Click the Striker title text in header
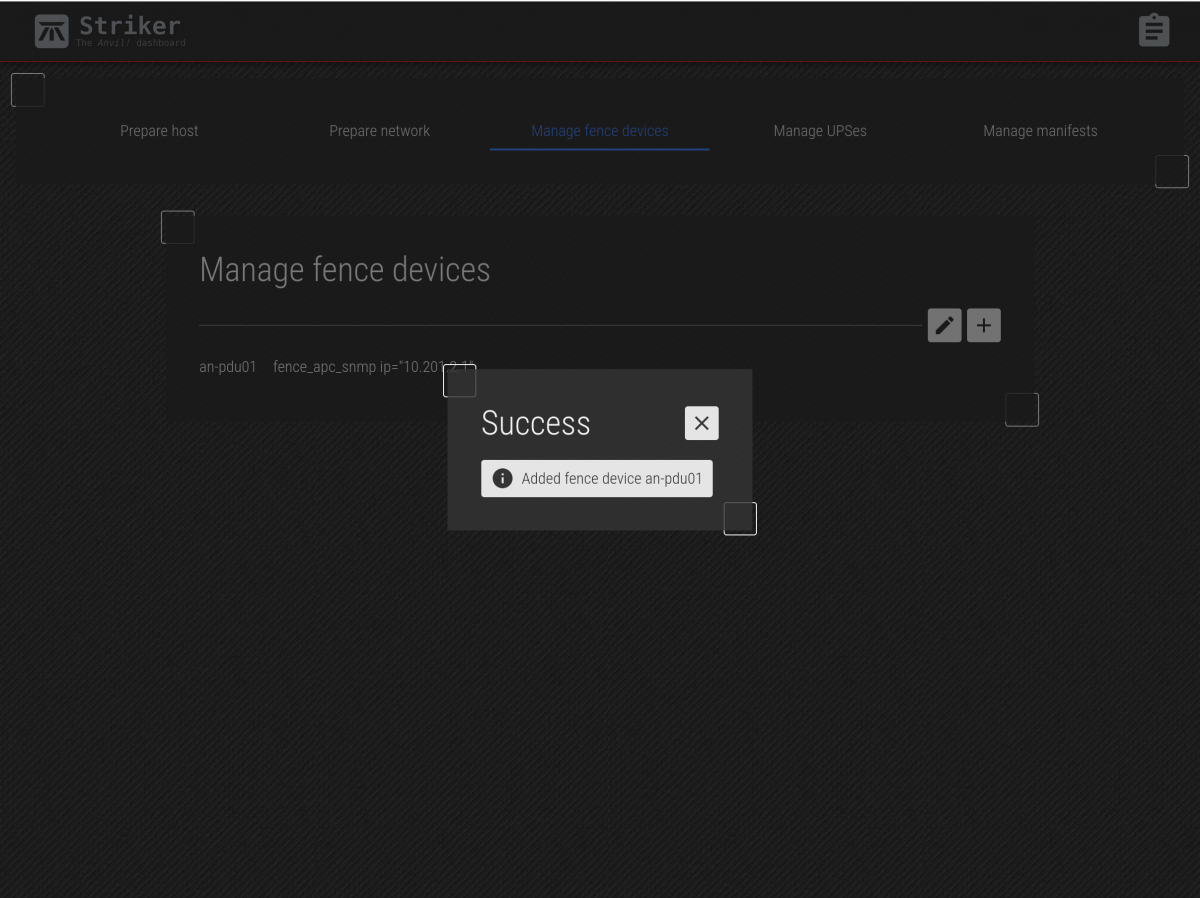The height and width of the screenshot is (898, 1200). coord(130,25)
